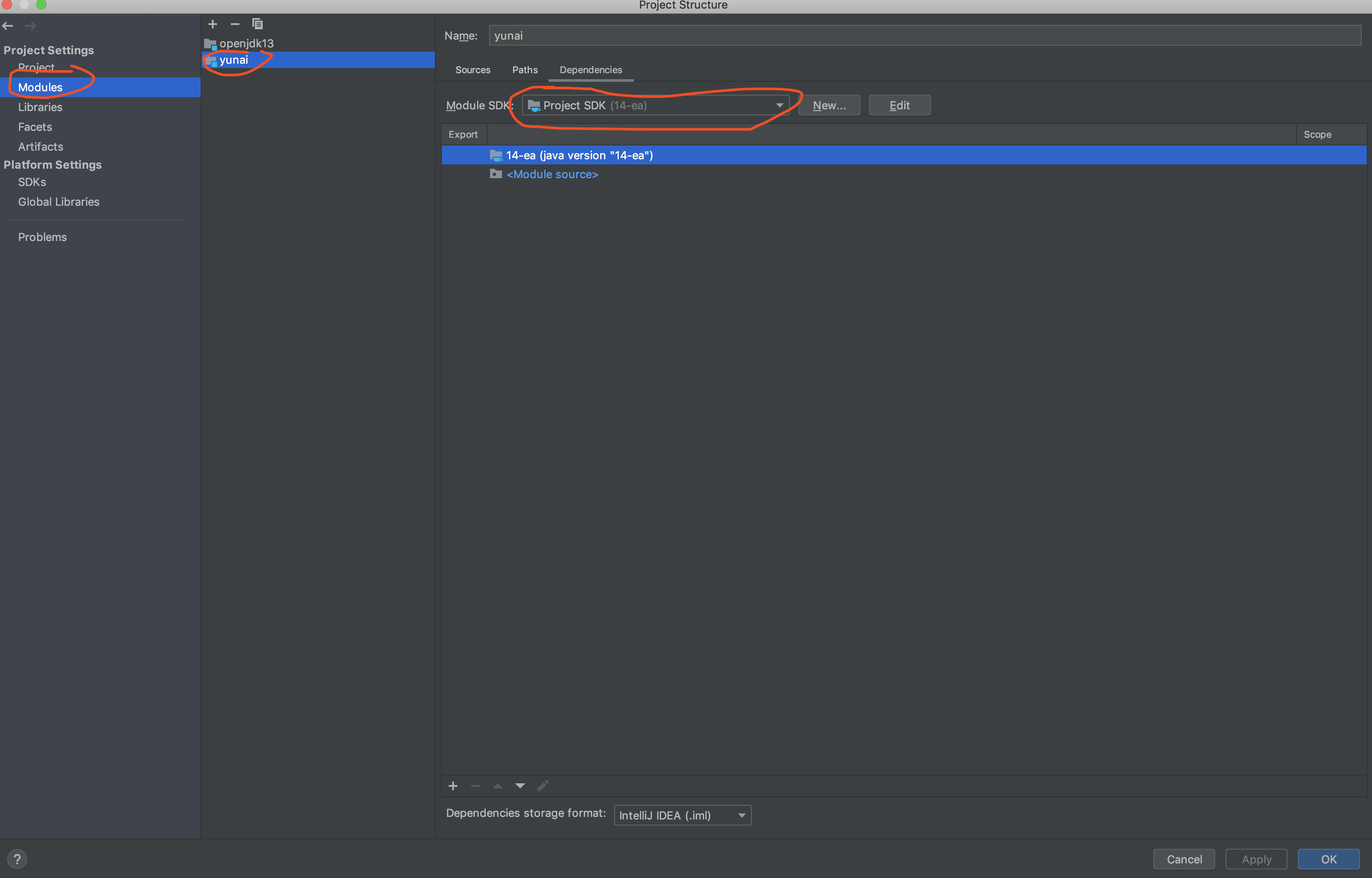Click the 14-ea dependency folder icon
This screenshot has height=878, width=1372.
point(496,155)
